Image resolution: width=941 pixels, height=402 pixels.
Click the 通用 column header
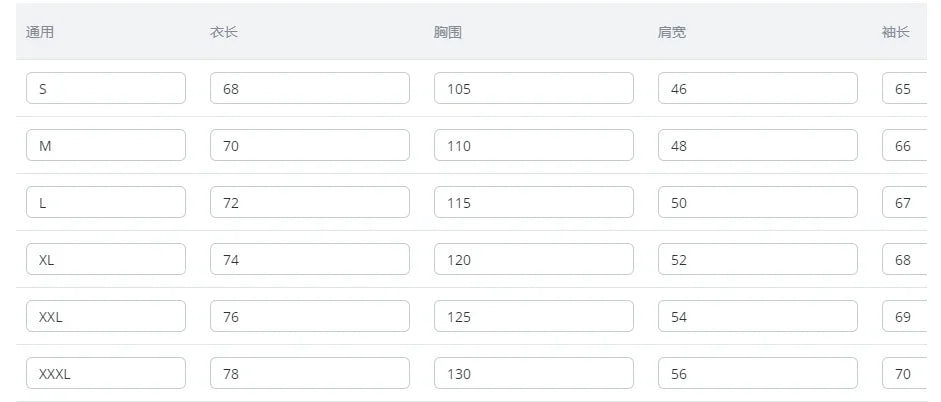[40, 32]
